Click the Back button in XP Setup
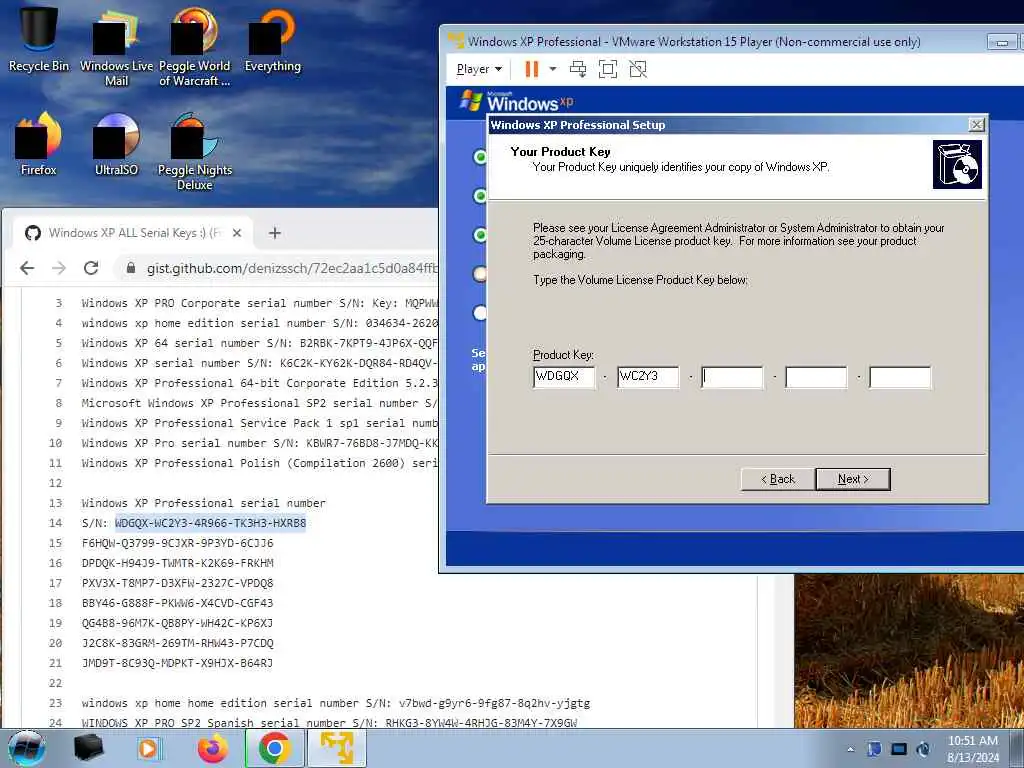 pos(778,479)
